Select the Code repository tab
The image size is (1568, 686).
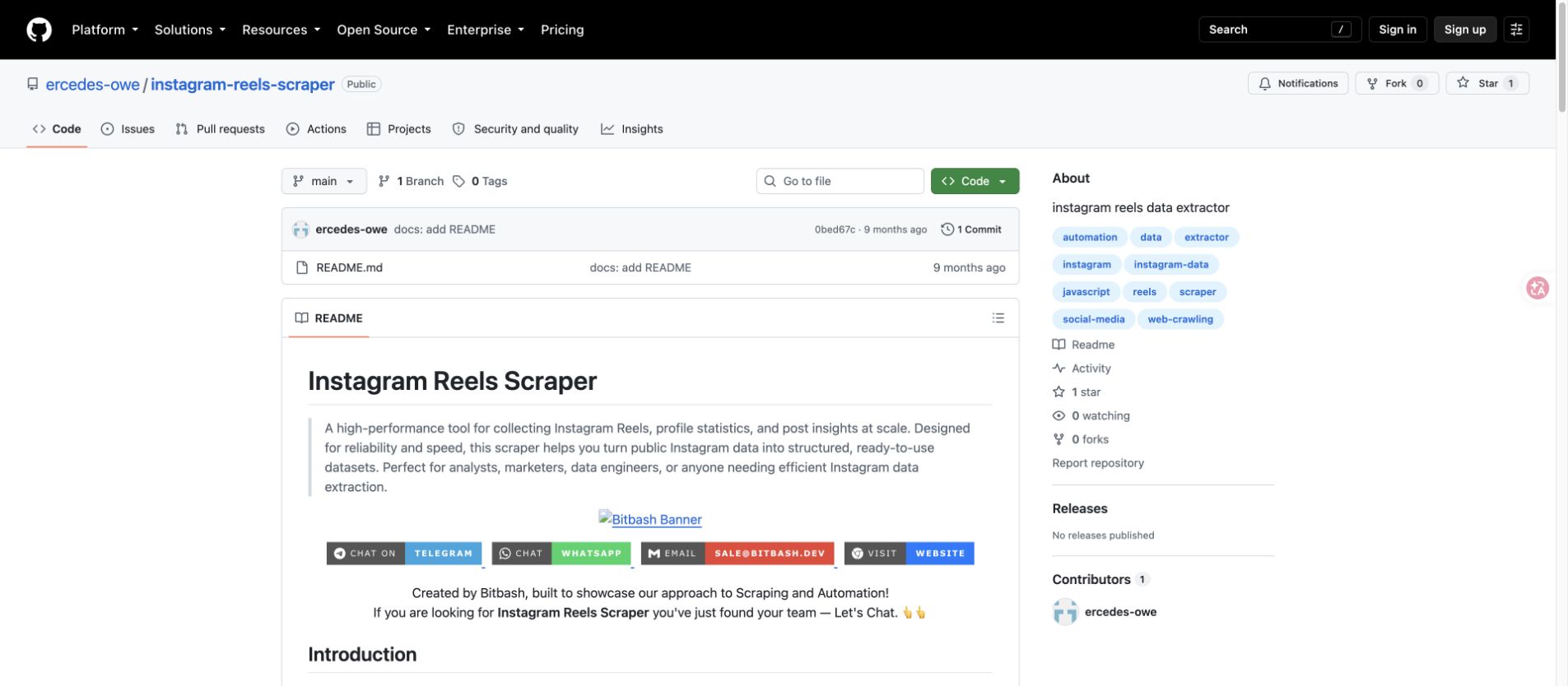57,129
